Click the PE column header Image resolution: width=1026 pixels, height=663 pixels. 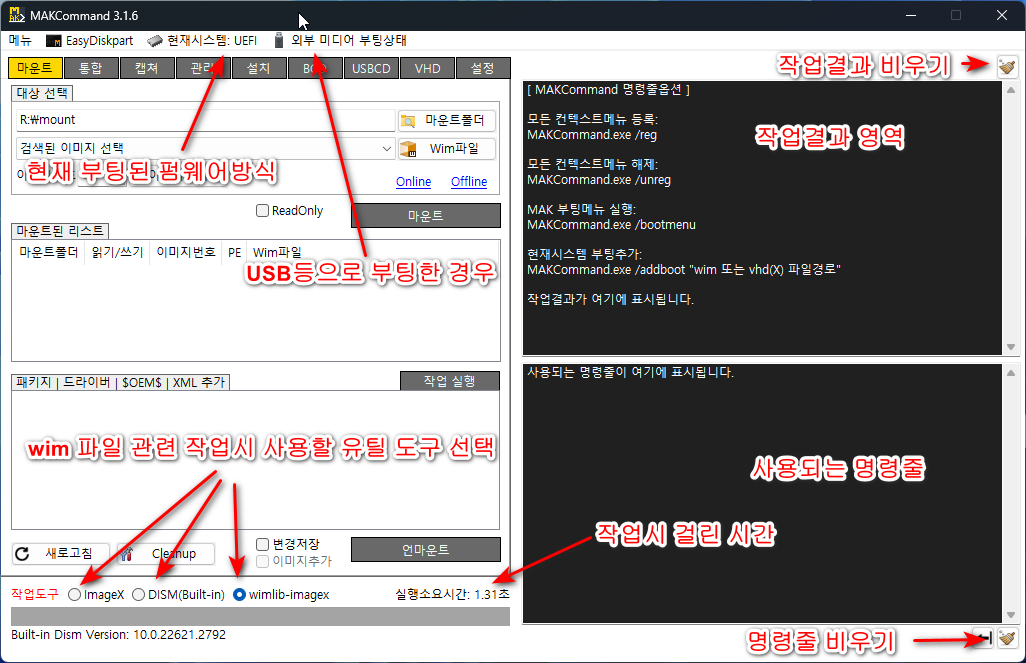point(235,253)
